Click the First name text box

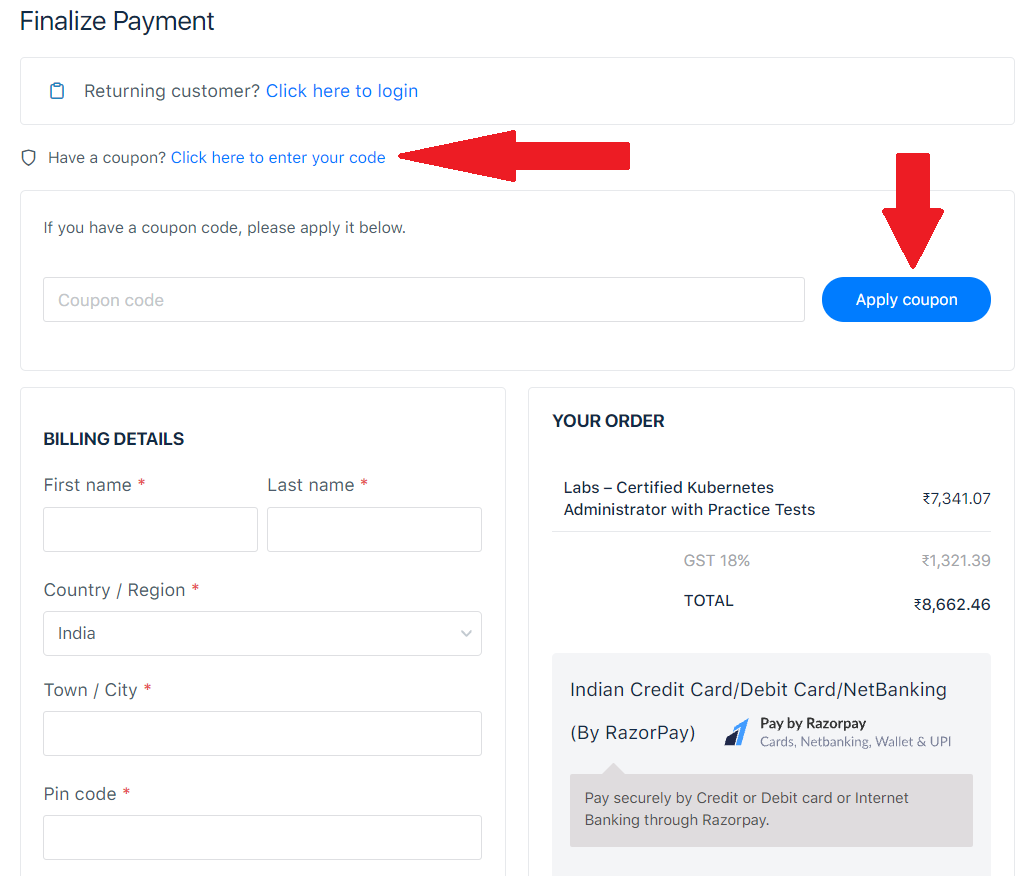pyautogui.click(x=150, y=529)
